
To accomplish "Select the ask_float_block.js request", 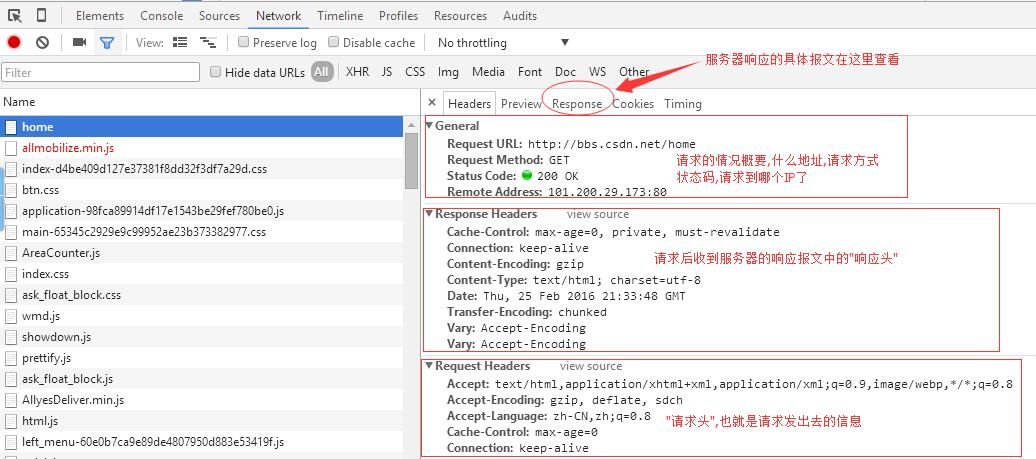I will [202, 379].
